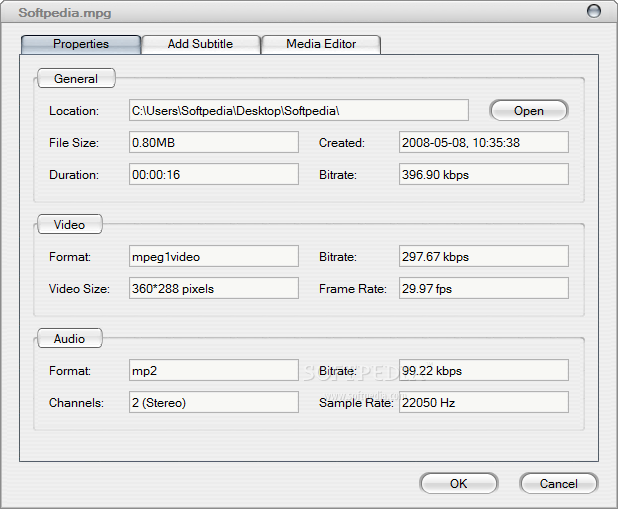The height and width of the screenshot is (509, 618).
Task: Click the Sample Rate: label
Action: (x=356, y=403)
